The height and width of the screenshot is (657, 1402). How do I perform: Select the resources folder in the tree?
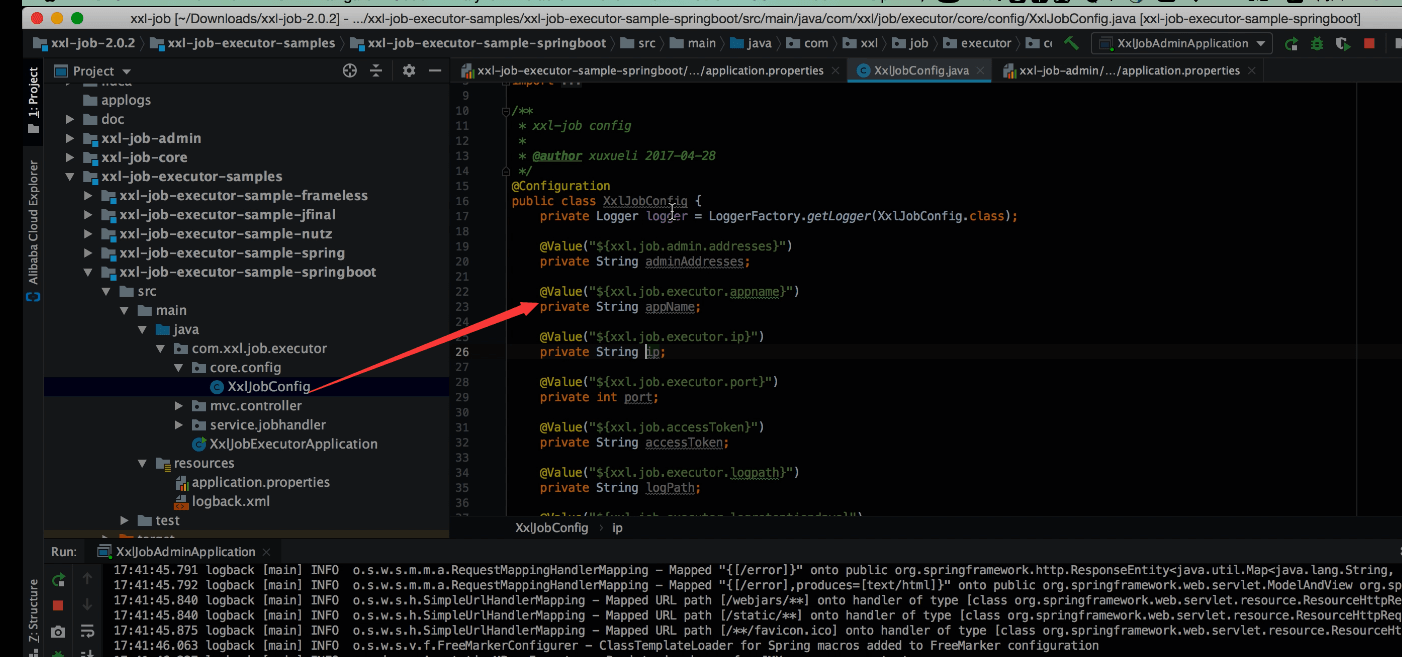(195, 463)
